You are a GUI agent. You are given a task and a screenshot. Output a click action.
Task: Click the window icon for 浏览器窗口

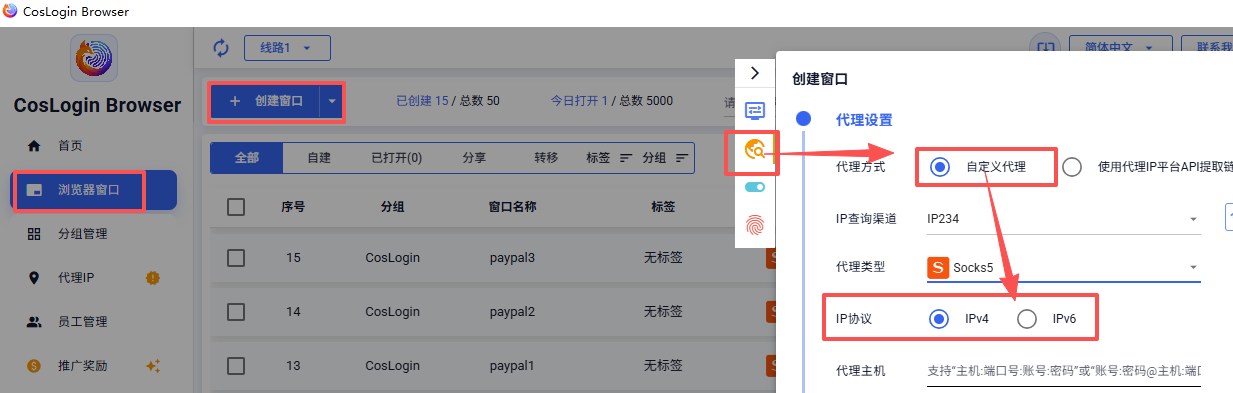(x=34, y=190)
